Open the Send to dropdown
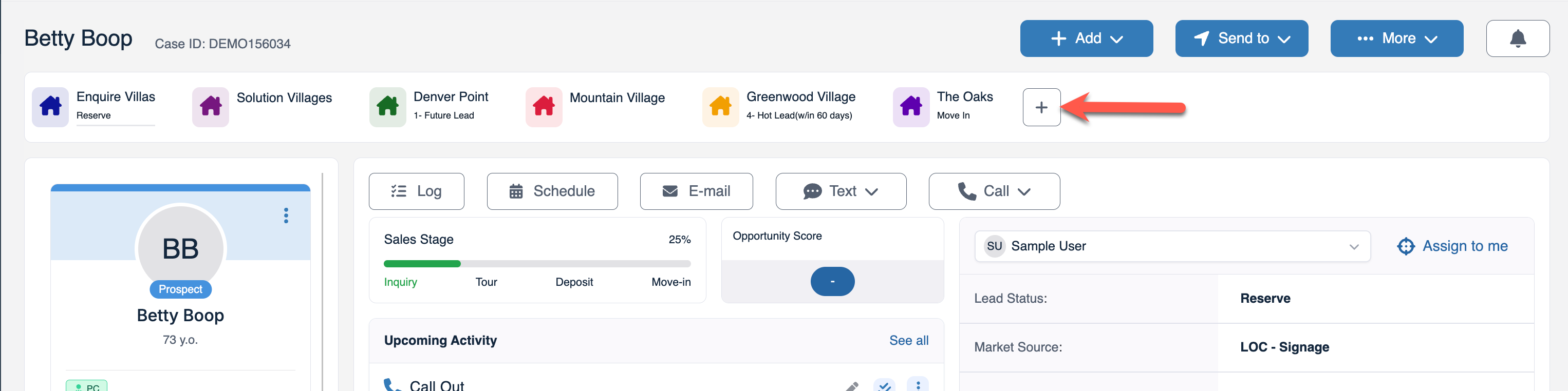The height and width of the screenshot is (391, 1568). pyautogui.click(x=1241, y=38)
